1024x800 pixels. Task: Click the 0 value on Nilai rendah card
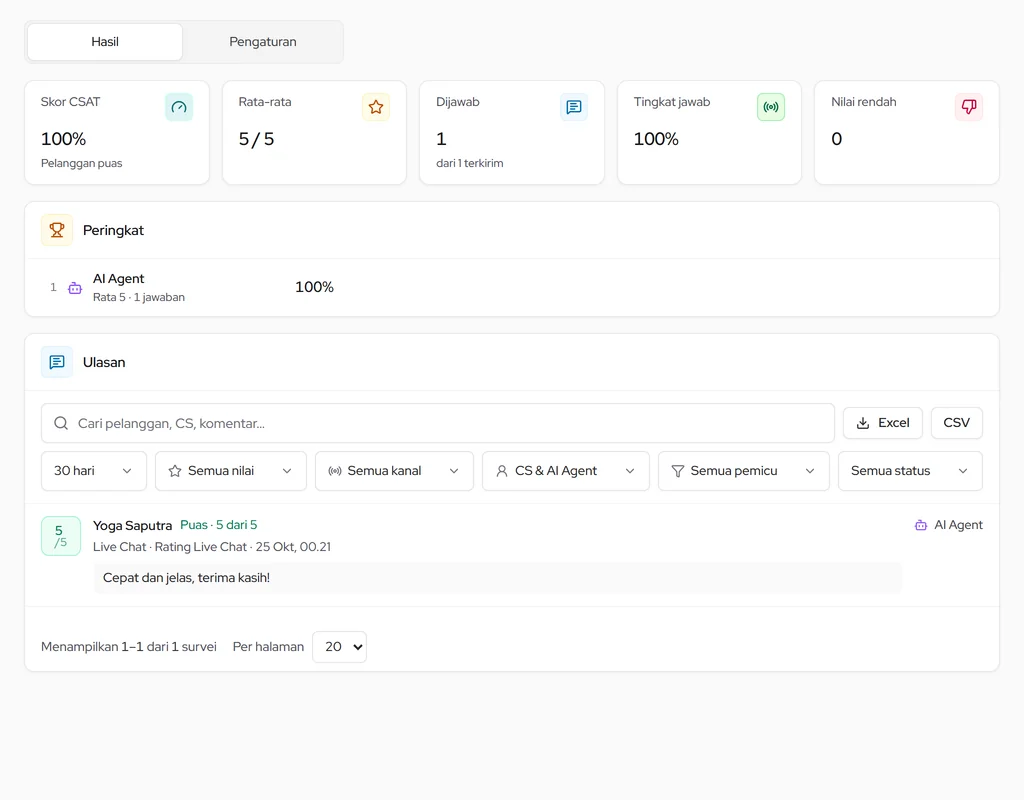point(837,139)
